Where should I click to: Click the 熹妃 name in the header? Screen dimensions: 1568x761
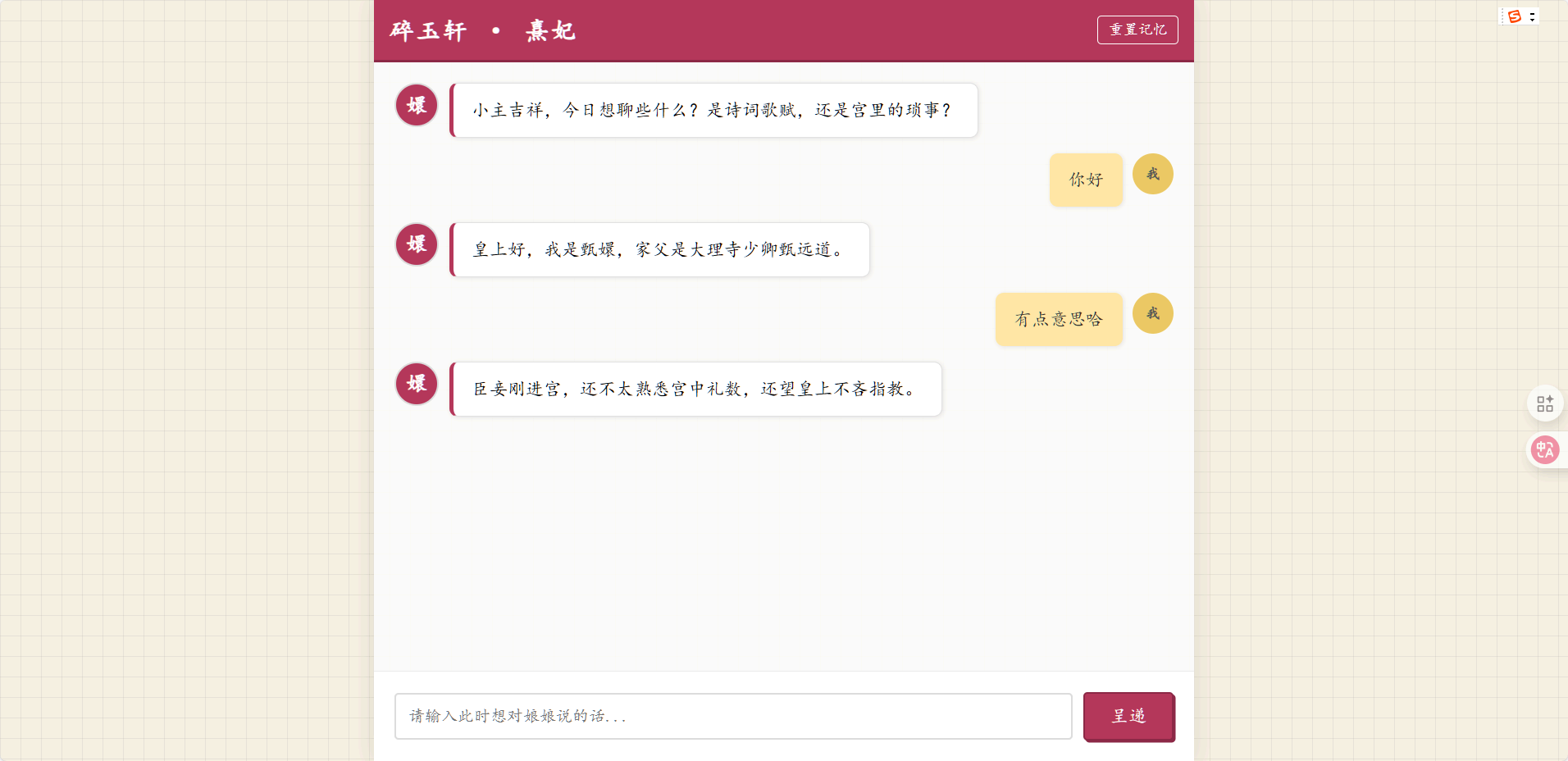pyautogui.click(x=550, y=31)
